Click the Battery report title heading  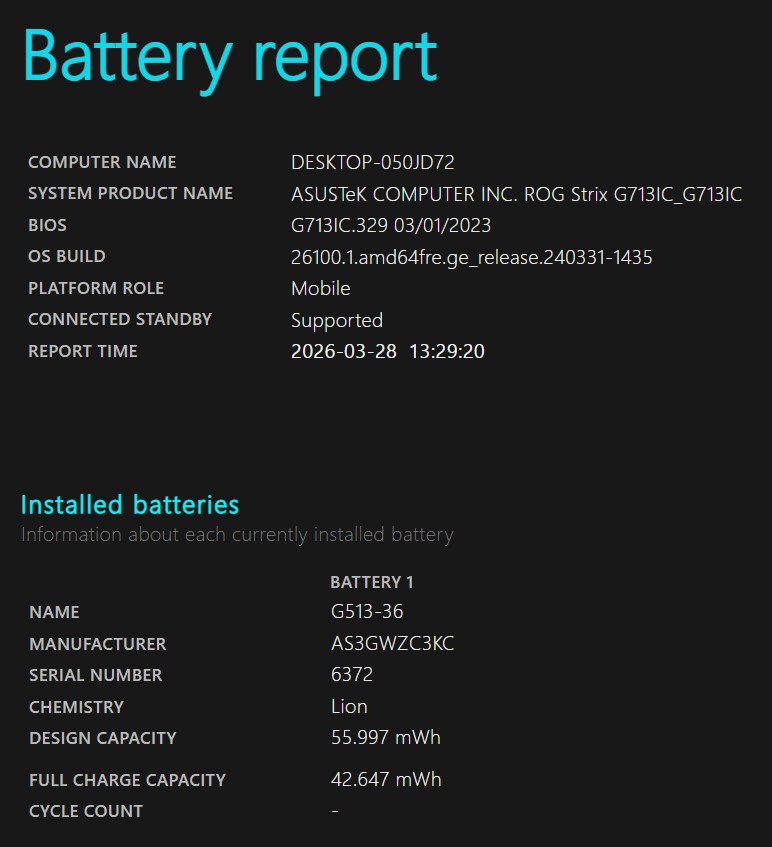[x=230, y=58]
